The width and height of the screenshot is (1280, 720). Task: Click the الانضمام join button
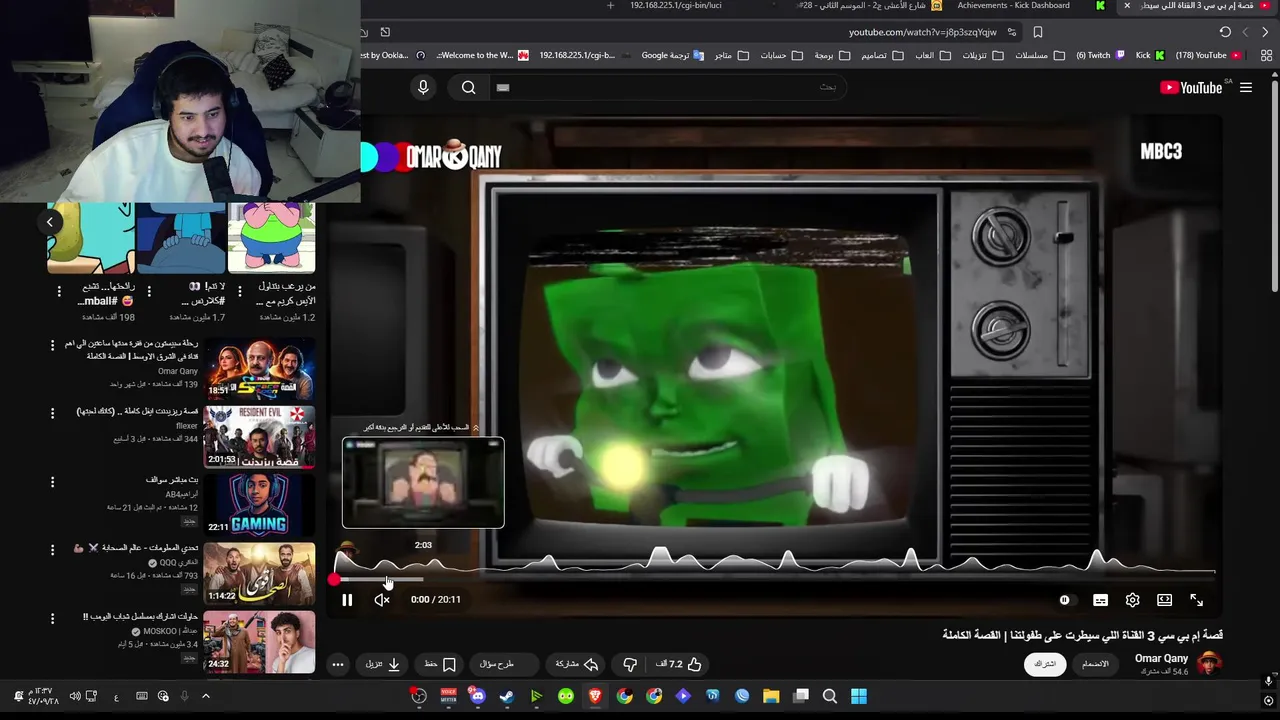1095,664
